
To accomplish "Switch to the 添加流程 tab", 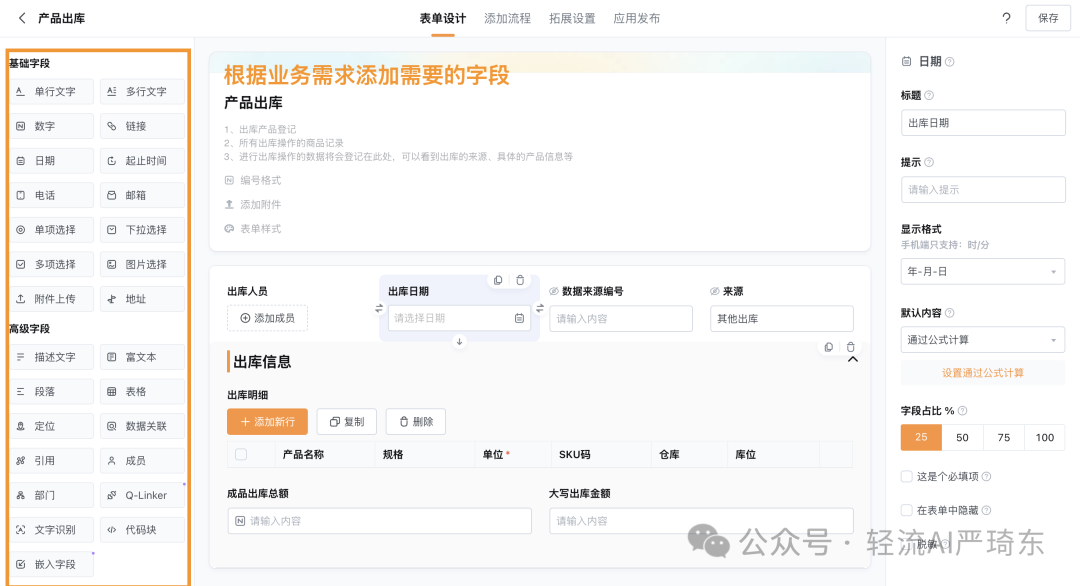I will pyautogui.click(x=508, y=17).
